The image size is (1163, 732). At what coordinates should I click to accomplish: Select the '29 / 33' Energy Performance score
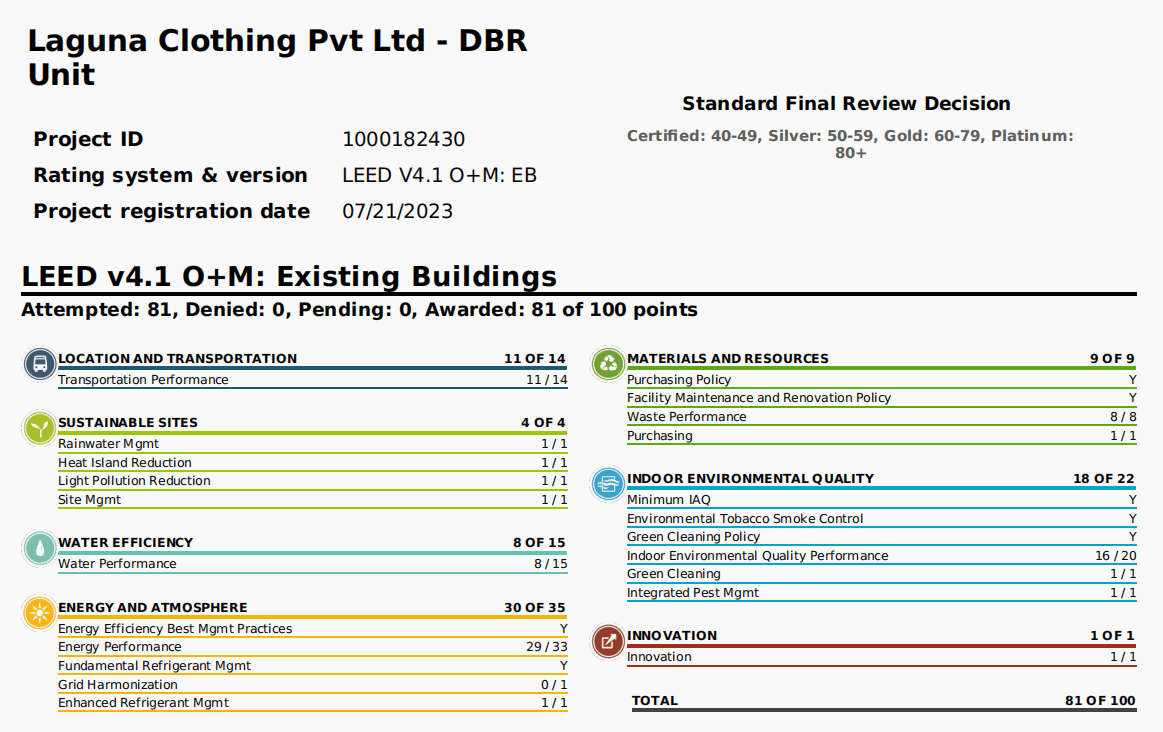click(547, 647)
